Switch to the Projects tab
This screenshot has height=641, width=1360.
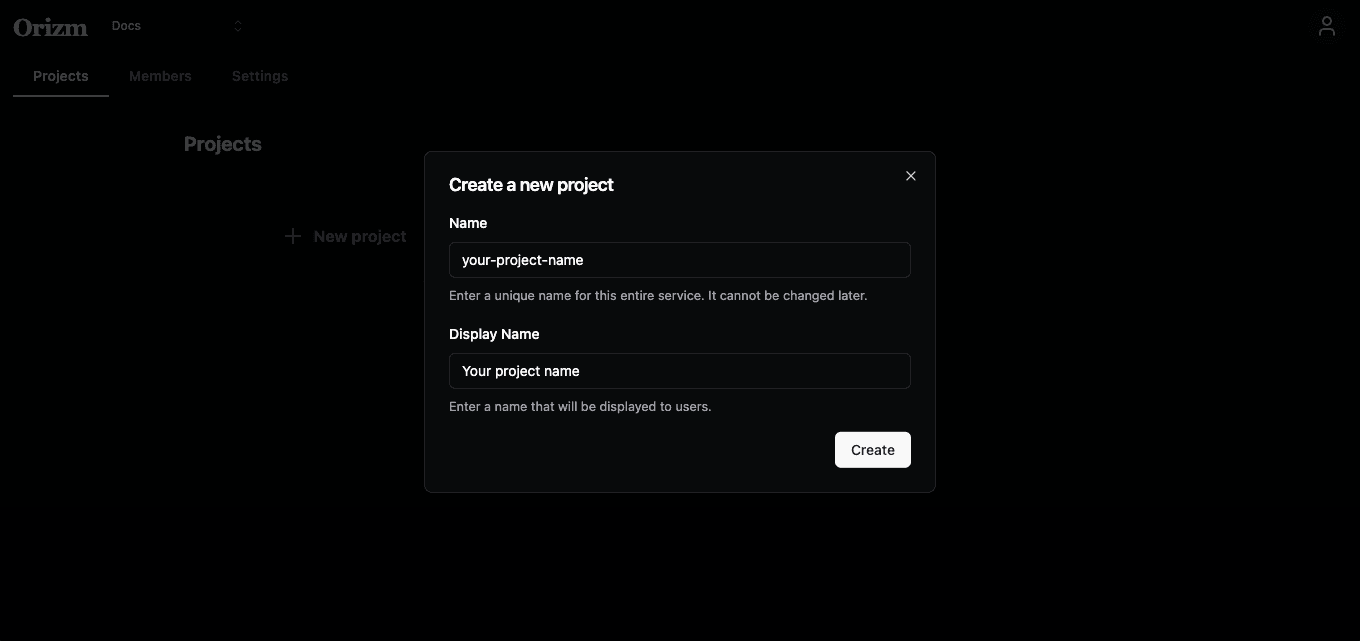[x=61, y=76]
